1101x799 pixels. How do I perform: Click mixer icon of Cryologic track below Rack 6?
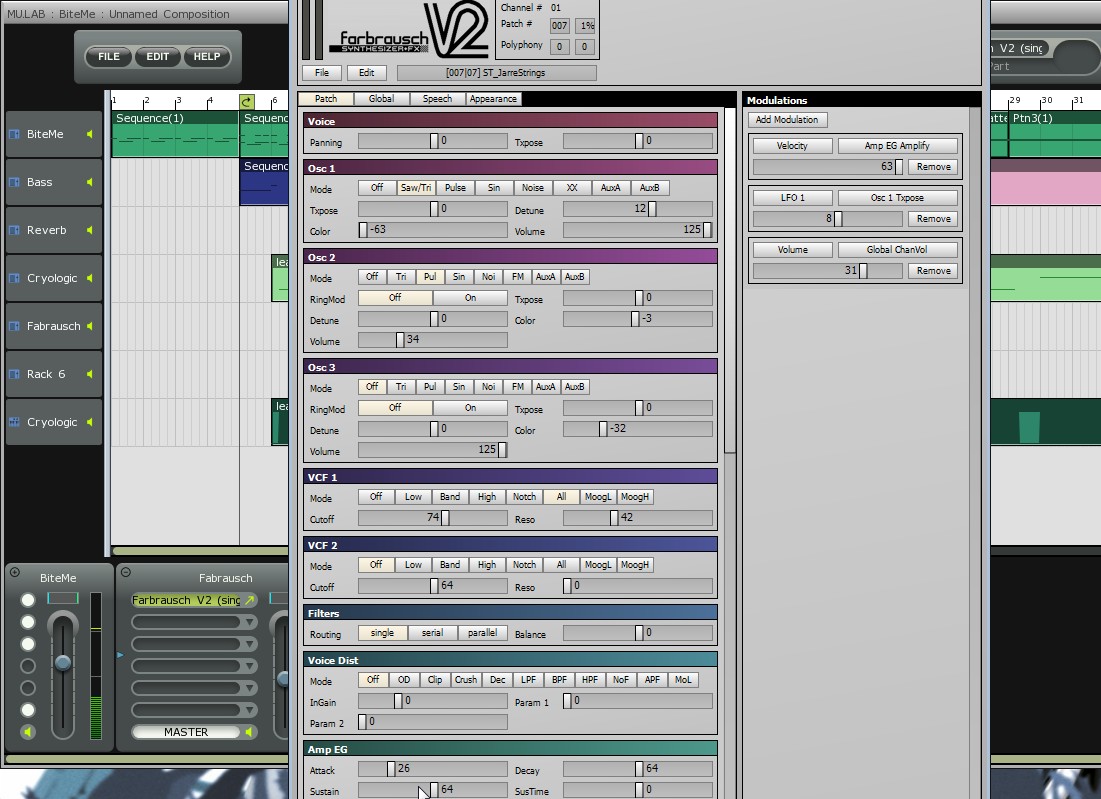tap(13, 422)
